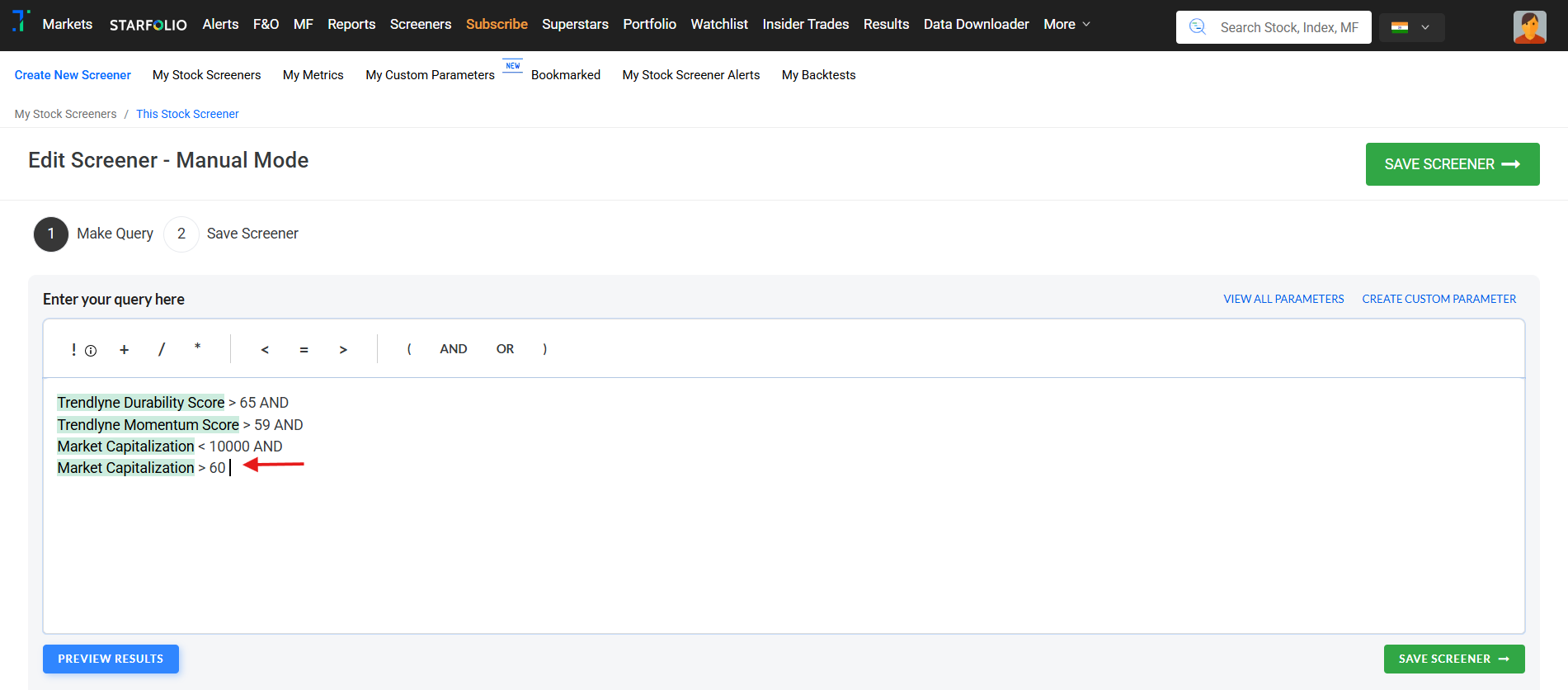1568x690 pixels.
Task: Click the Subscribe link
Action: [497, 25]
